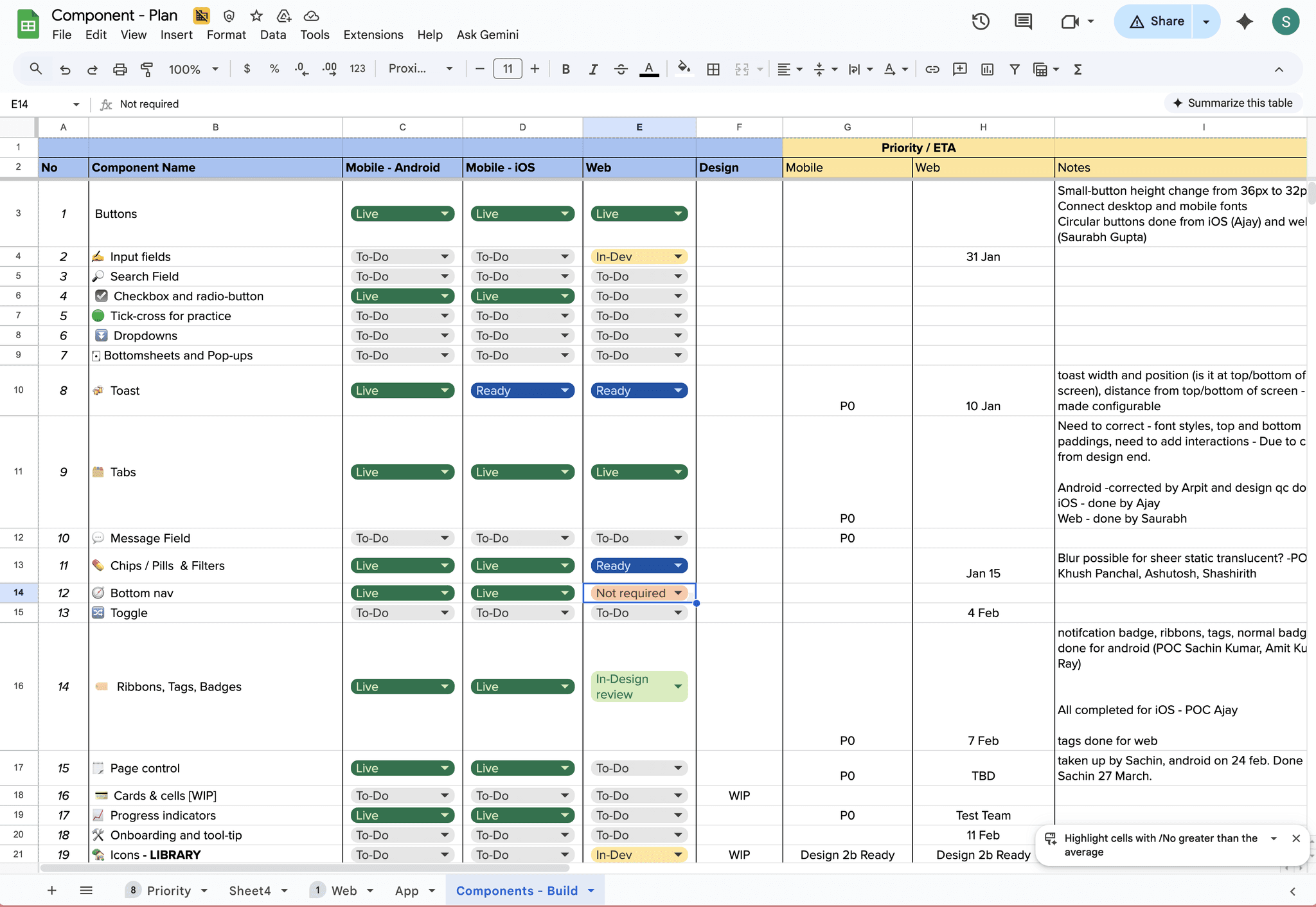The image size is (1316, 907).
Task: Click the print icon in toolbar
Action: coord(120,69)
